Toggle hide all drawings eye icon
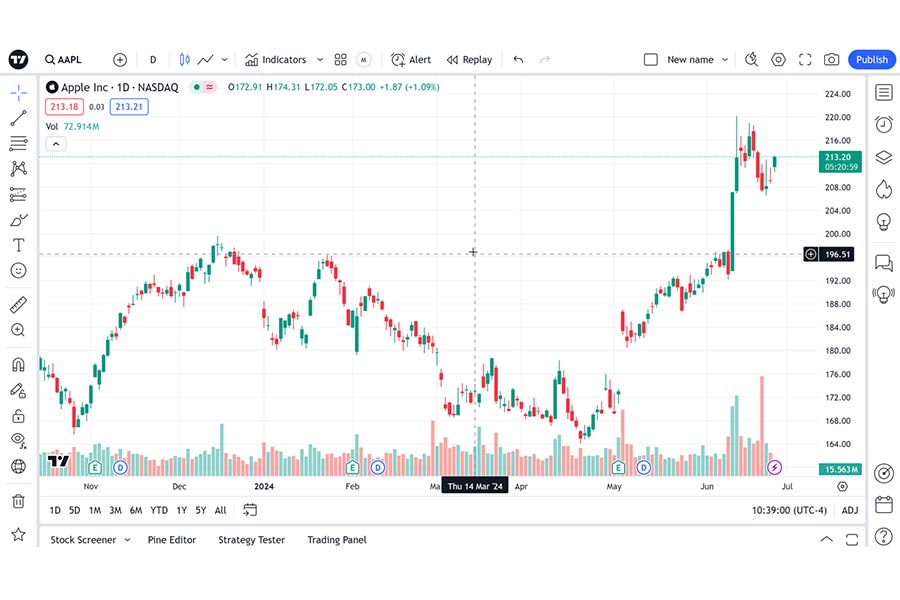Viewport: 900px width, 600px height. pyautogui.click(x=18, y=440)
